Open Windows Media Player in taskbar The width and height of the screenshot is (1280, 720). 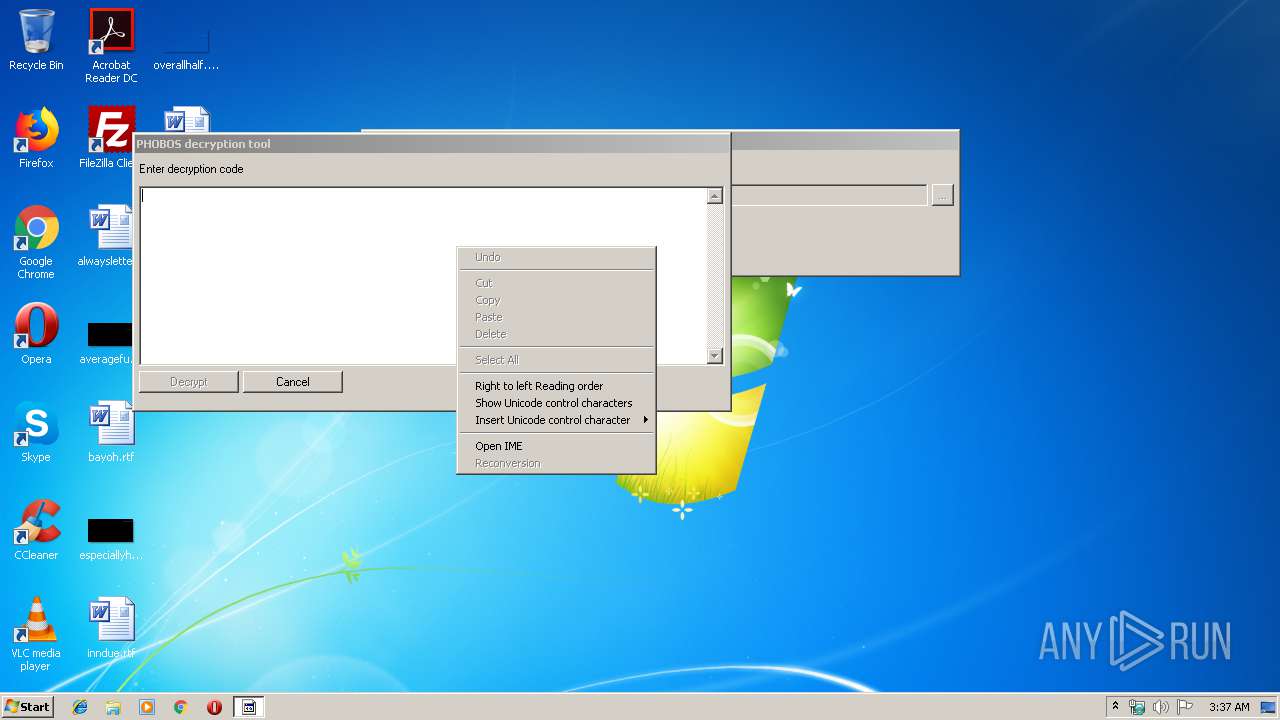147,707
